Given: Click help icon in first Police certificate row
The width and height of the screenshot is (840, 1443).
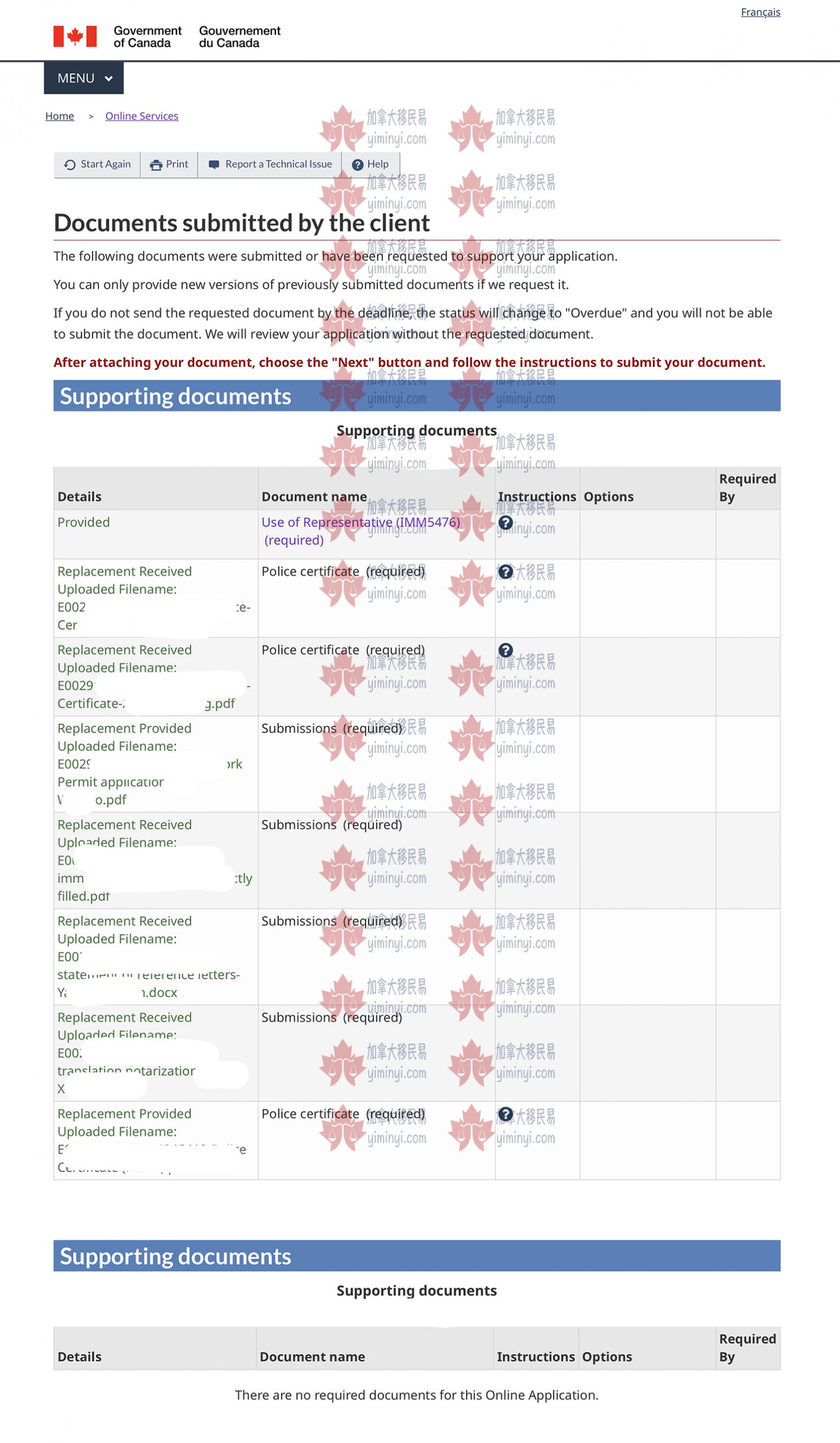Looking at the screenshot, I should click(x=505, y=572).
